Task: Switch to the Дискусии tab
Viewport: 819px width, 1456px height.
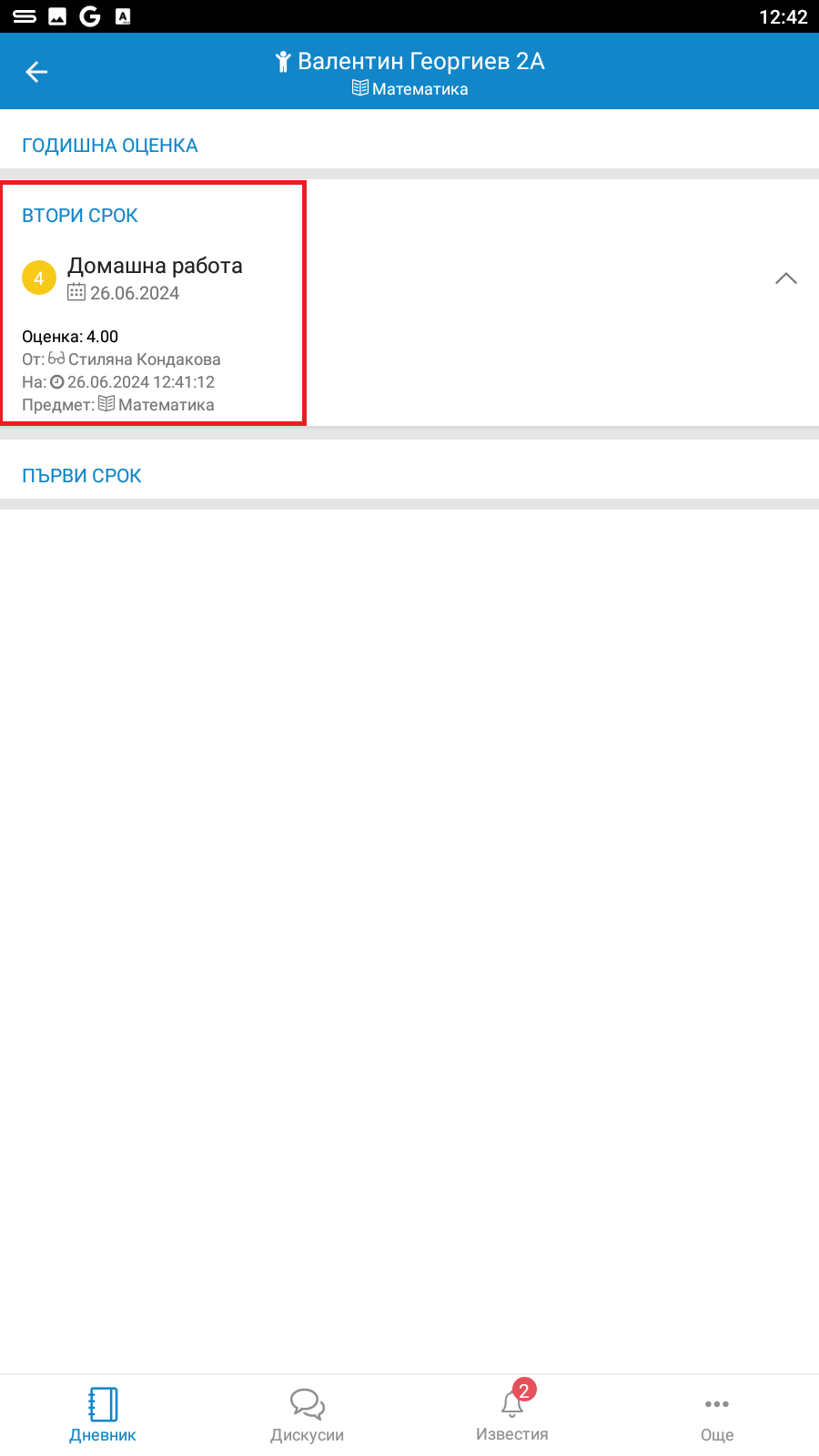Action: (308, 1414)
